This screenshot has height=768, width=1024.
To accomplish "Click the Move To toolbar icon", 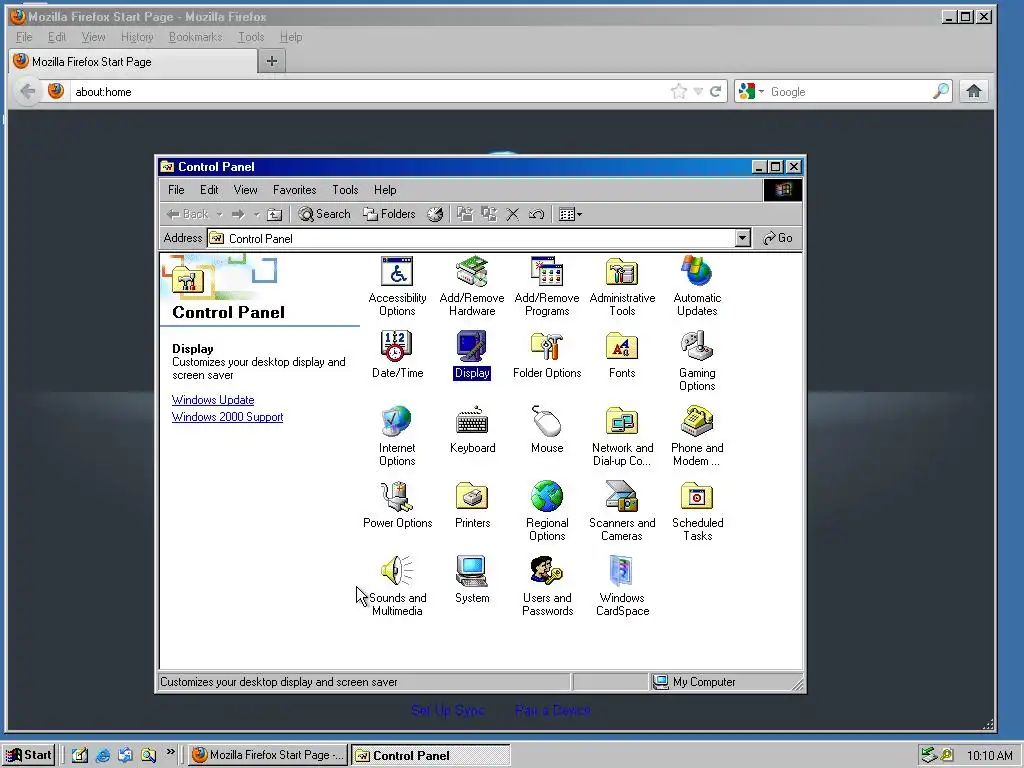I will (x=465, y=214).
